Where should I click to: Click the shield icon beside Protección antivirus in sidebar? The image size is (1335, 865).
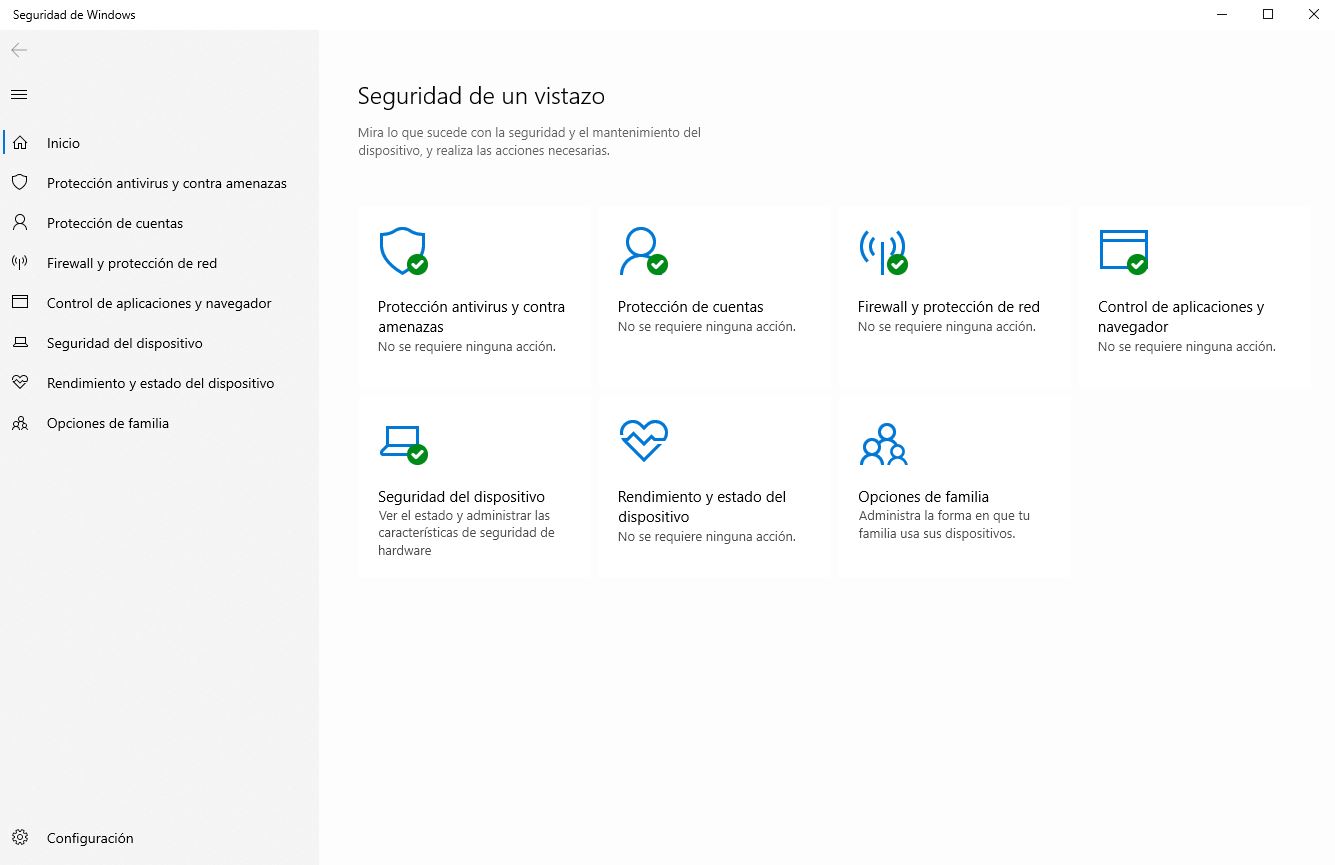19,183
